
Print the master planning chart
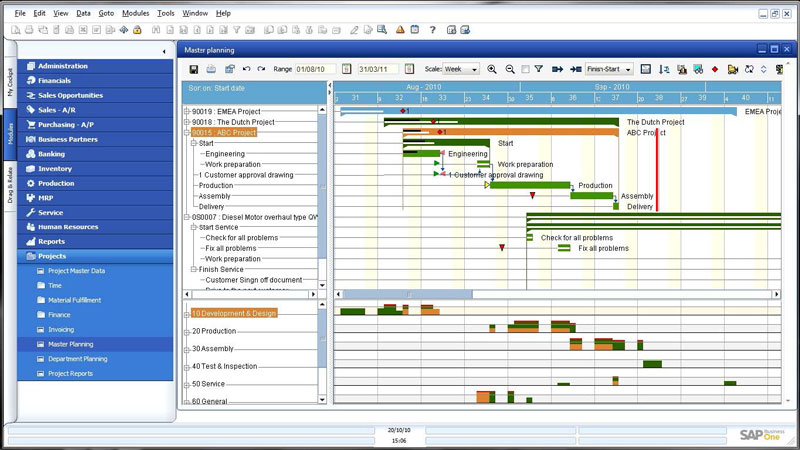[211, 69]
